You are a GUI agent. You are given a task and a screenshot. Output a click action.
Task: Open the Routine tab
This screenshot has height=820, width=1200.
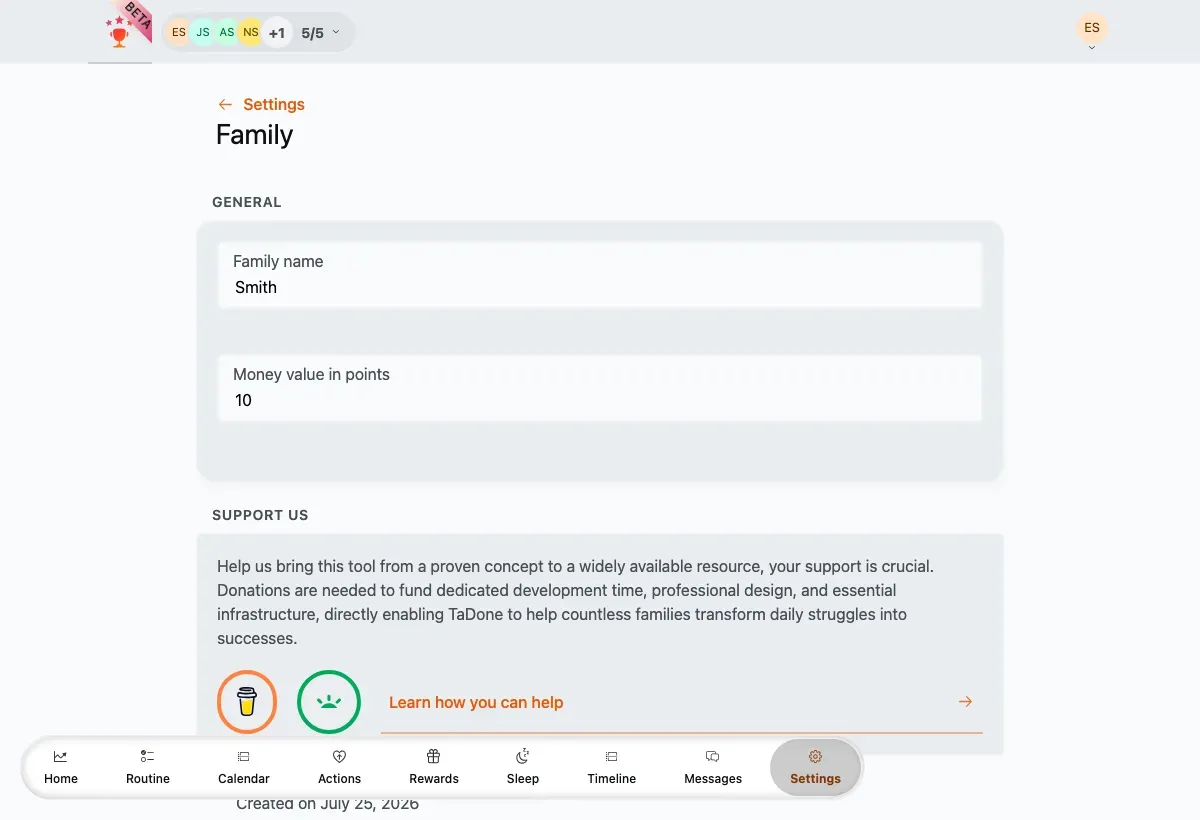coord(148,767)
